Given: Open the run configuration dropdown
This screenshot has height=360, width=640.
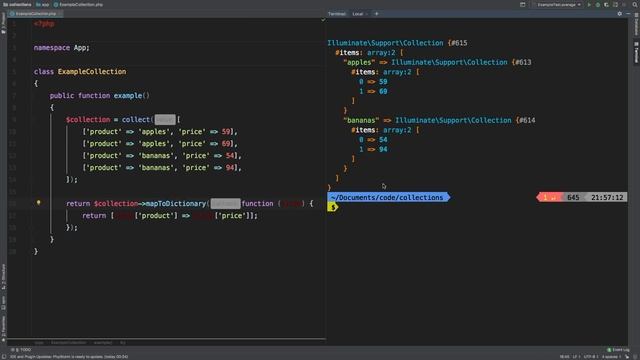Looking at the screenshot, I should tap(558, 4).
